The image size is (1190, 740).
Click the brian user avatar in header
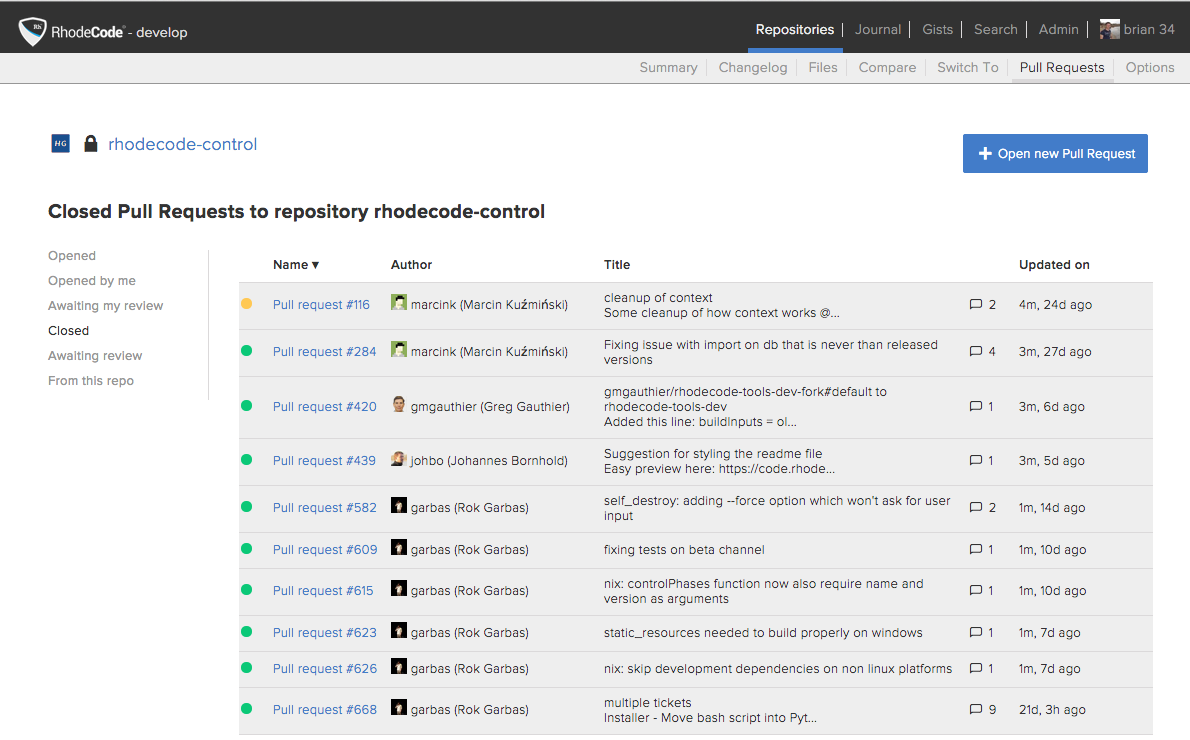click(1109, 30)
